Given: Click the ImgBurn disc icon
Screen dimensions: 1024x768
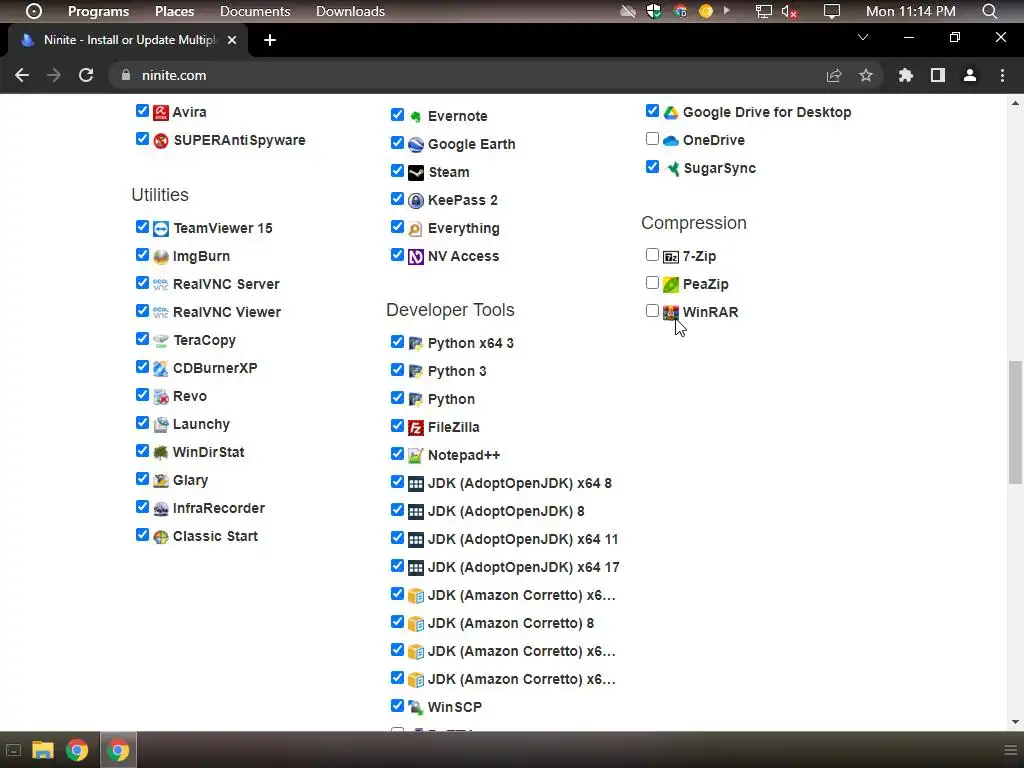Looking at the screenshot, I should tap(161, 257).
